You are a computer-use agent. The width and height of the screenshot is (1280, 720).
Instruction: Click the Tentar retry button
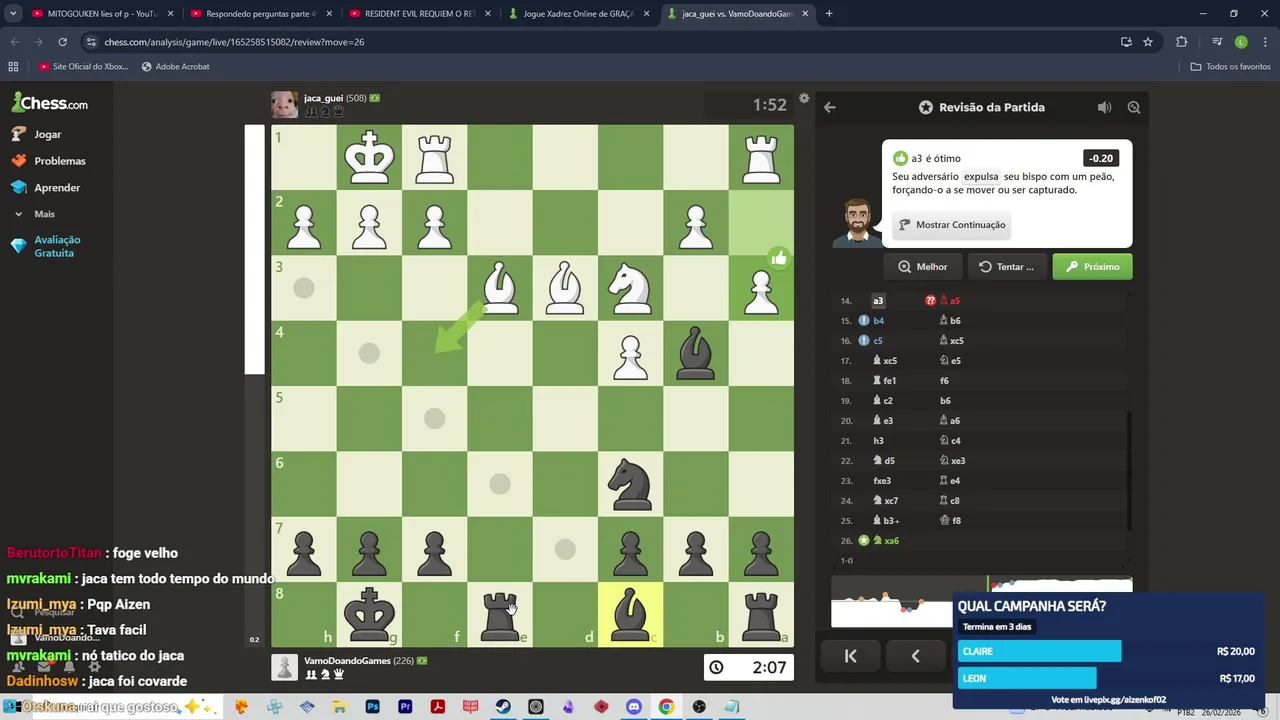(1007, 267)
